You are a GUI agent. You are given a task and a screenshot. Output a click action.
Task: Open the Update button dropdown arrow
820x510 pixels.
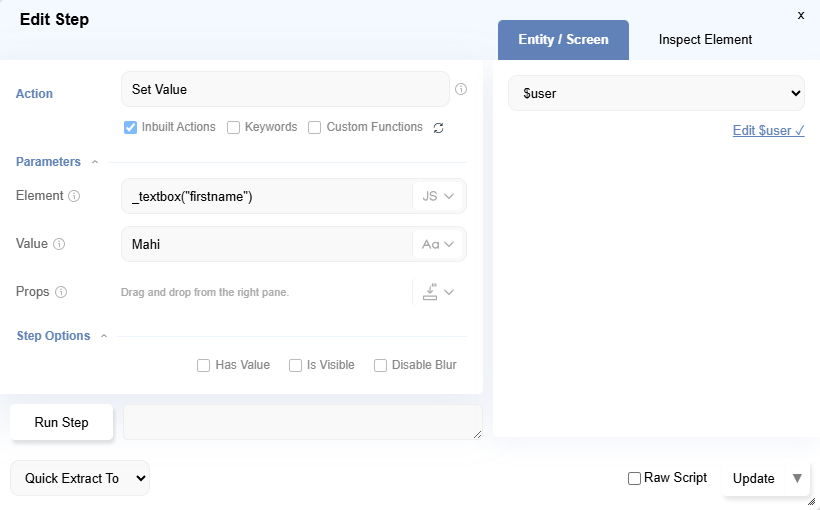click(797, 478)
